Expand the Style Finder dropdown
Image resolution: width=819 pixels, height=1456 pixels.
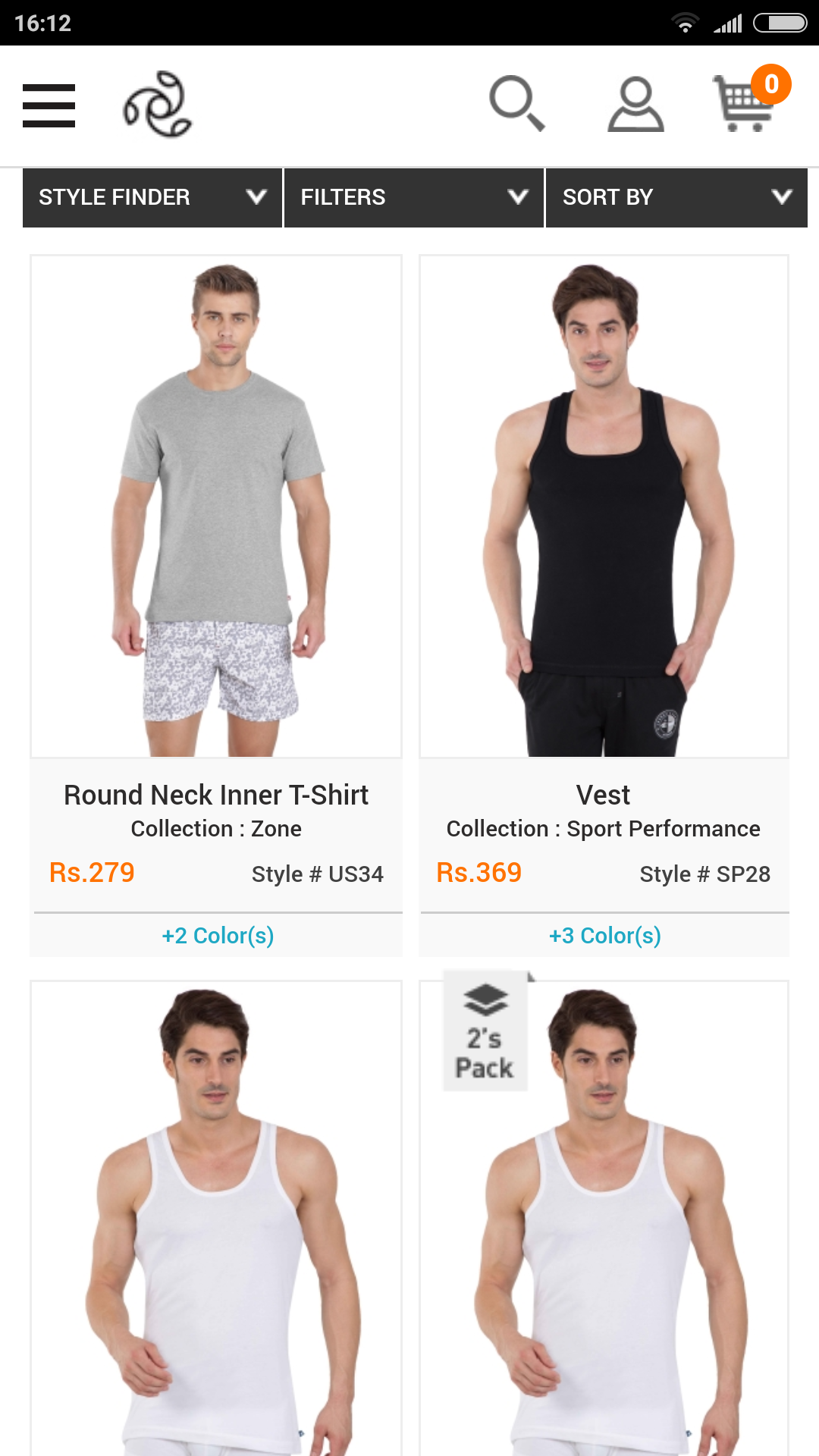tap(152, 198)
